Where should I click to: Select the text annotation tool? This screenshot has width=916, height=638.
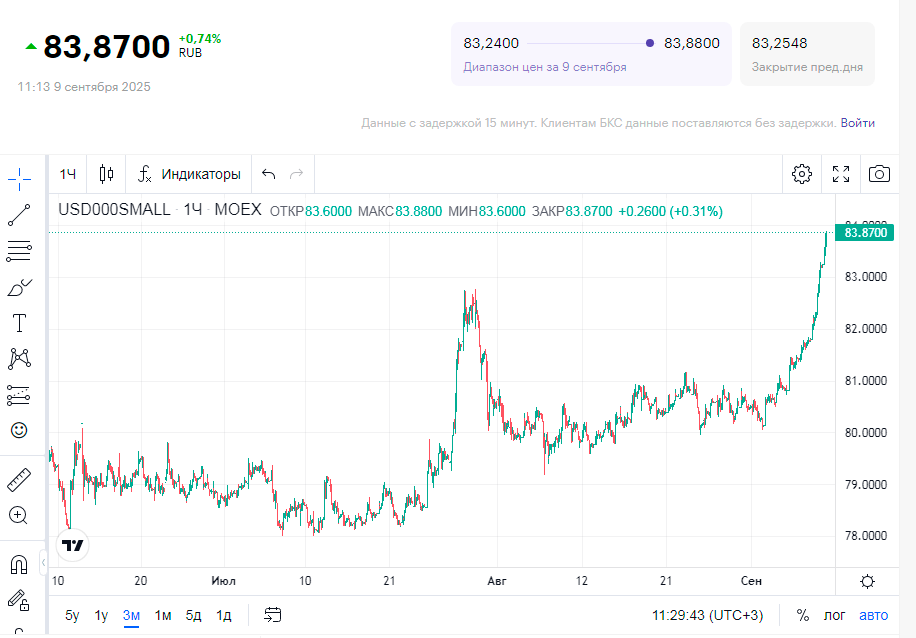(19, 323)
